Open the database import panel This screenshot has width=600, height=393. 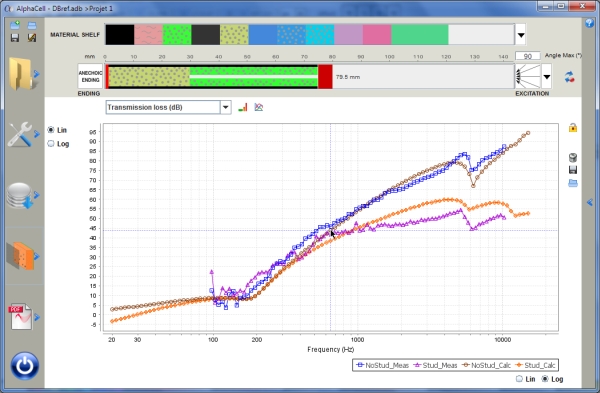click(x=20, y=196)
